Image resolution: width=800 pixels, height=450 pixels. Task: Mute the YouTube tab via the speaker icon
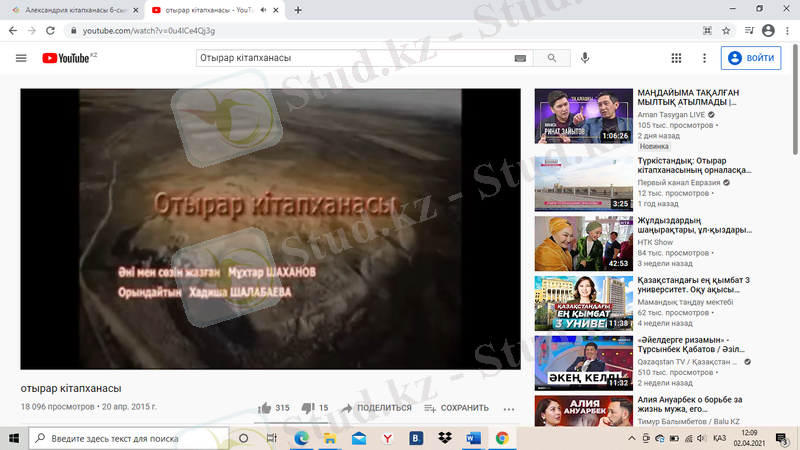(261, 10)
